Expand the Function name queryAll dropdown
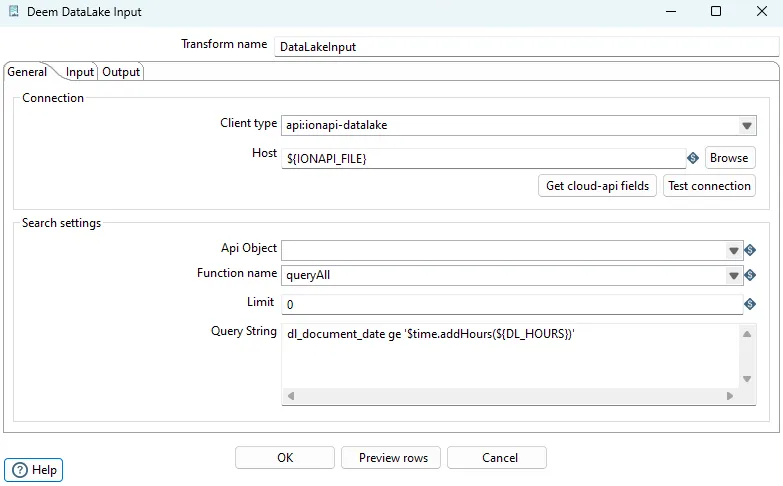 [734, 276]
